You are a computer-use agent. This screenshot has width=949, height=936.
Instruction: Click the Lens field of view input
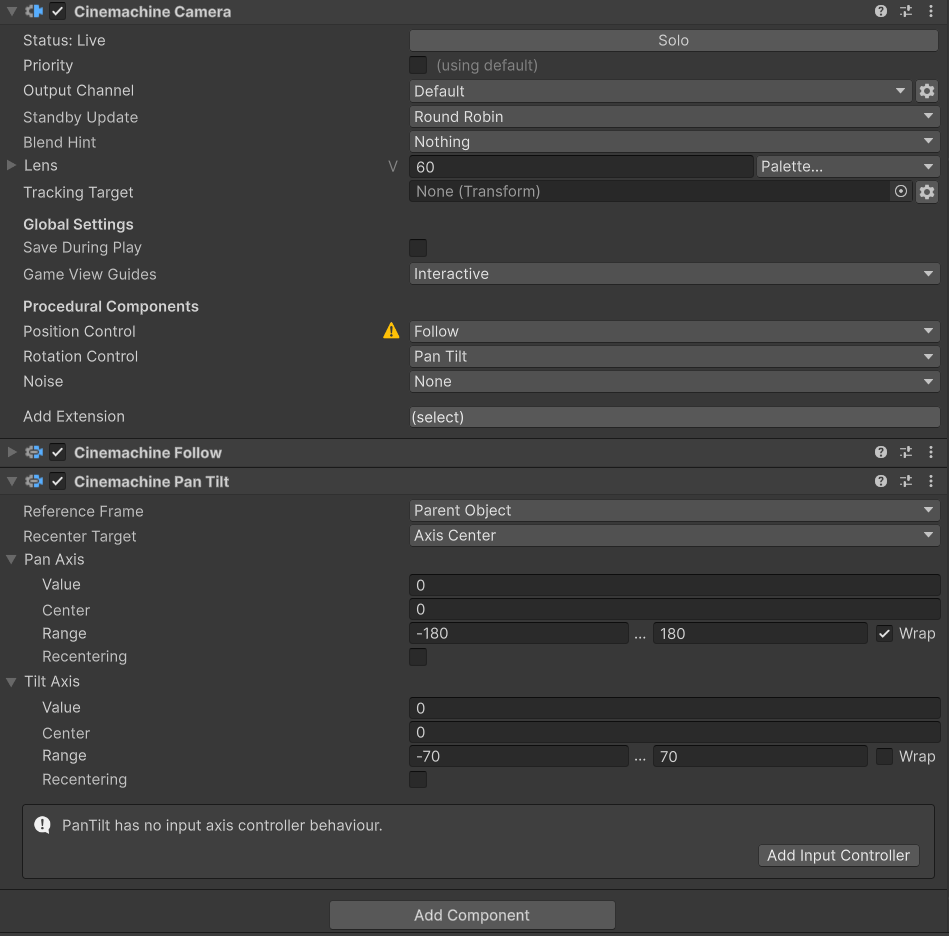(581, 166)
